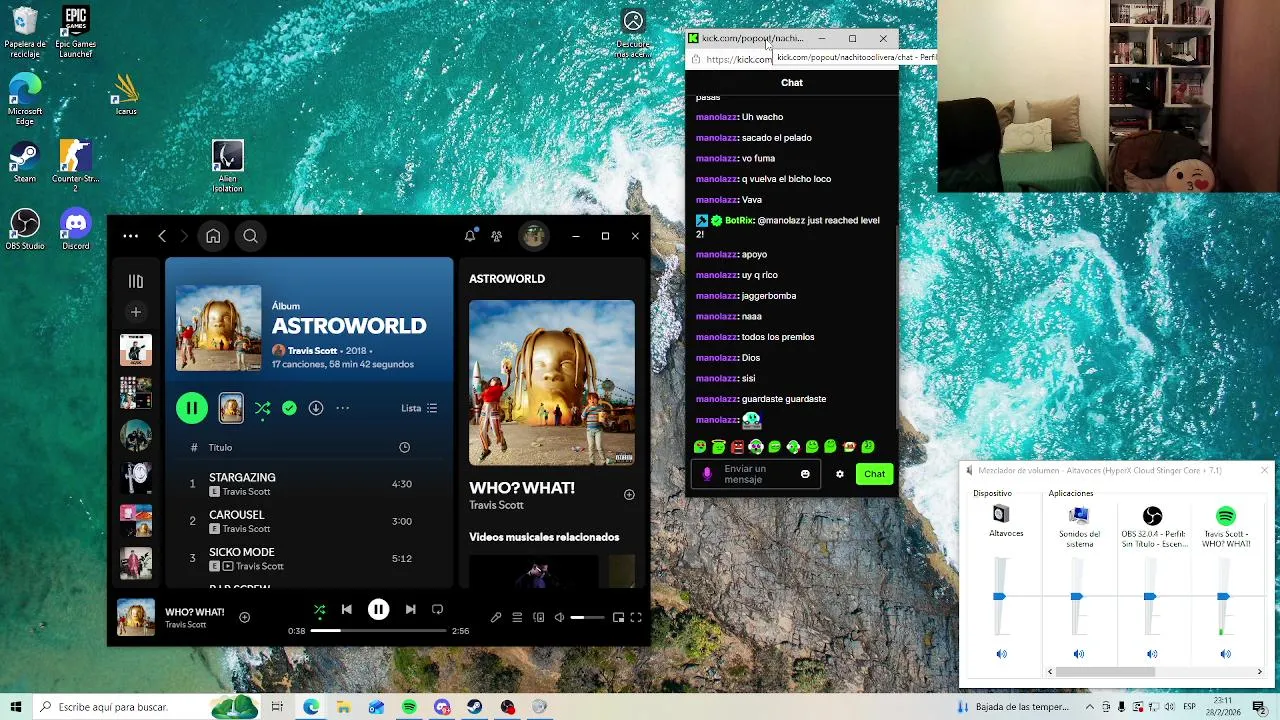Open connect to a device
The width and height of the screenshot is (1280, 720).
coord(539,618)
